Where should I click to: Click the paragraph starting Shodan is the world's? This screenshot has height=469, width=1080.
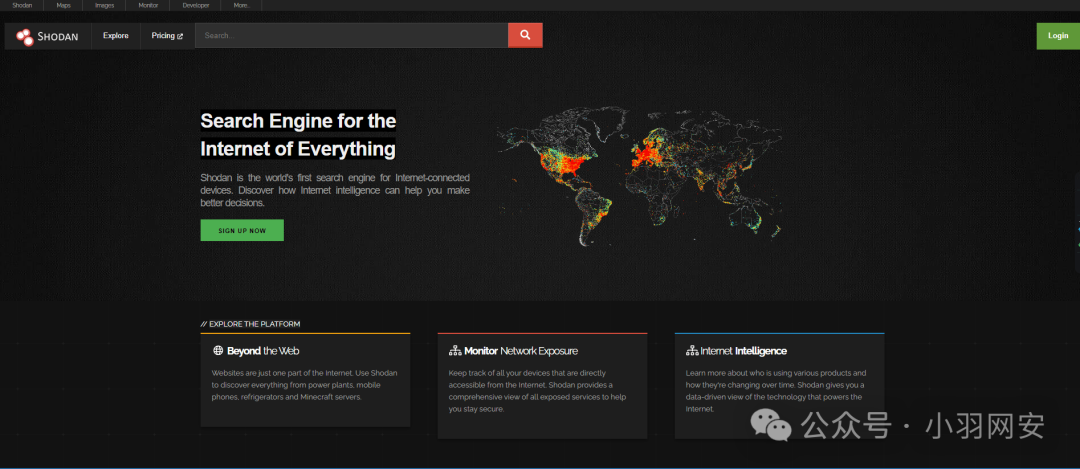335,190
